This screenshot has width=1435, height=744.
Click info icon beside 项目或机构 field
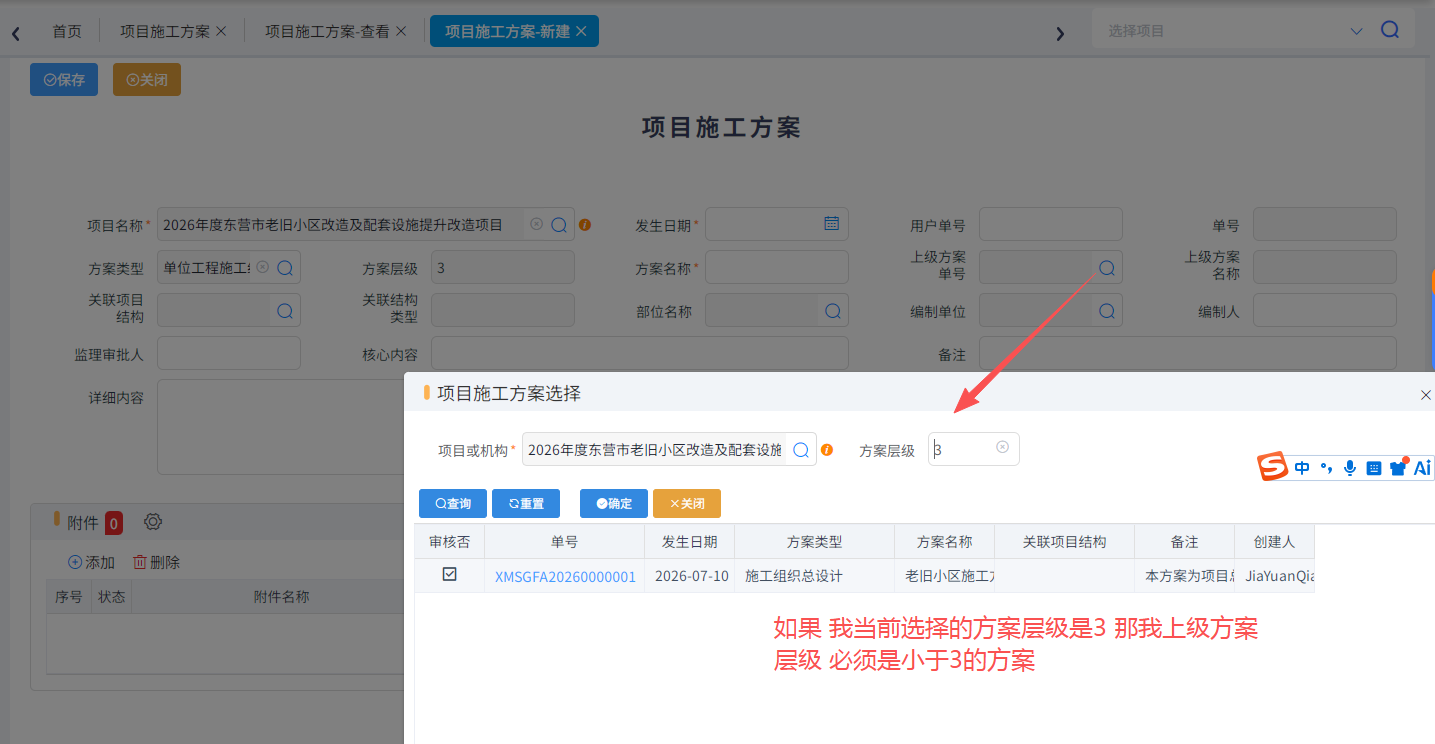(x=827, y=450)
